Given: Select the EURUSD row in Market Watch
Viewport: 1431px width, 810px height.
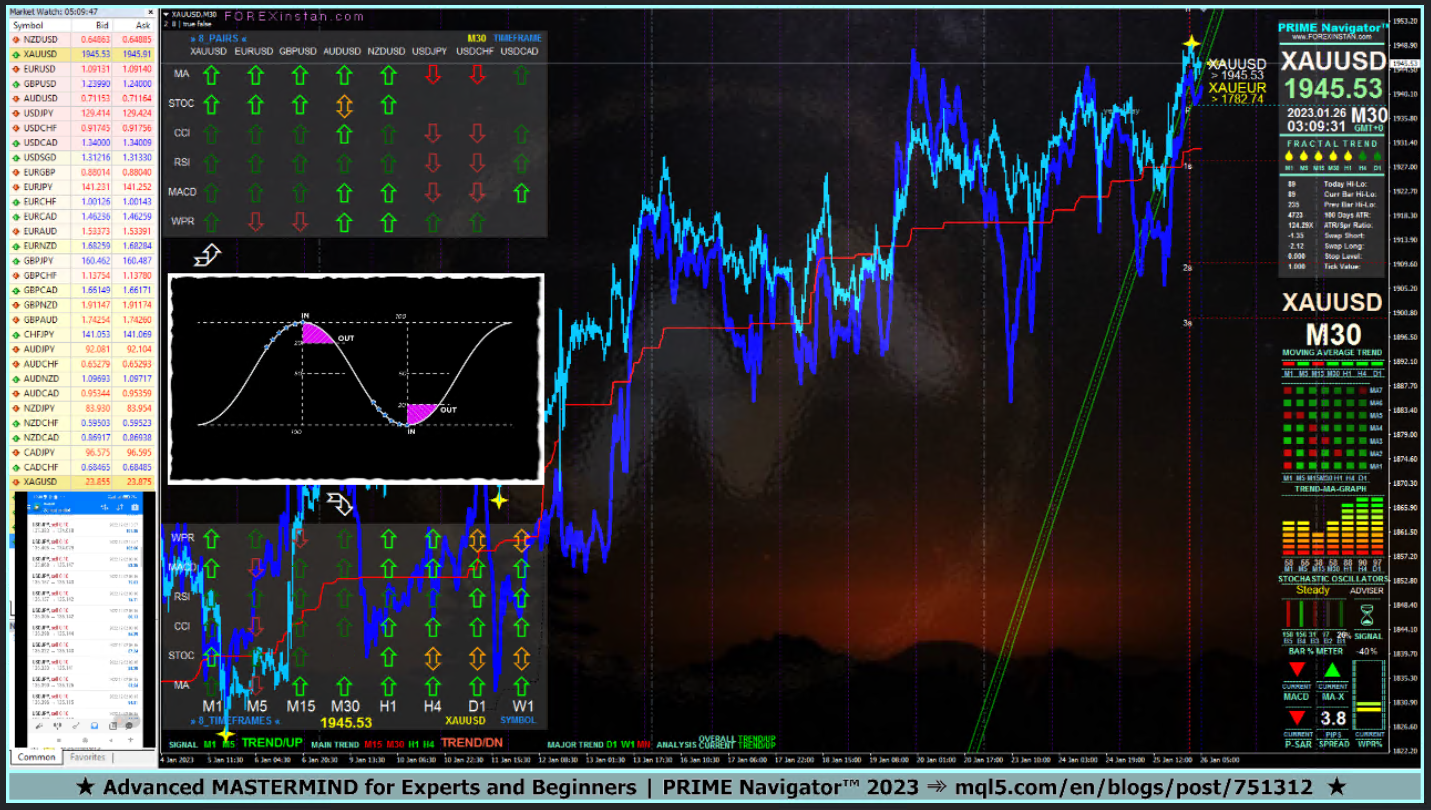Looking at the screenshot, I should click(82, 69).
